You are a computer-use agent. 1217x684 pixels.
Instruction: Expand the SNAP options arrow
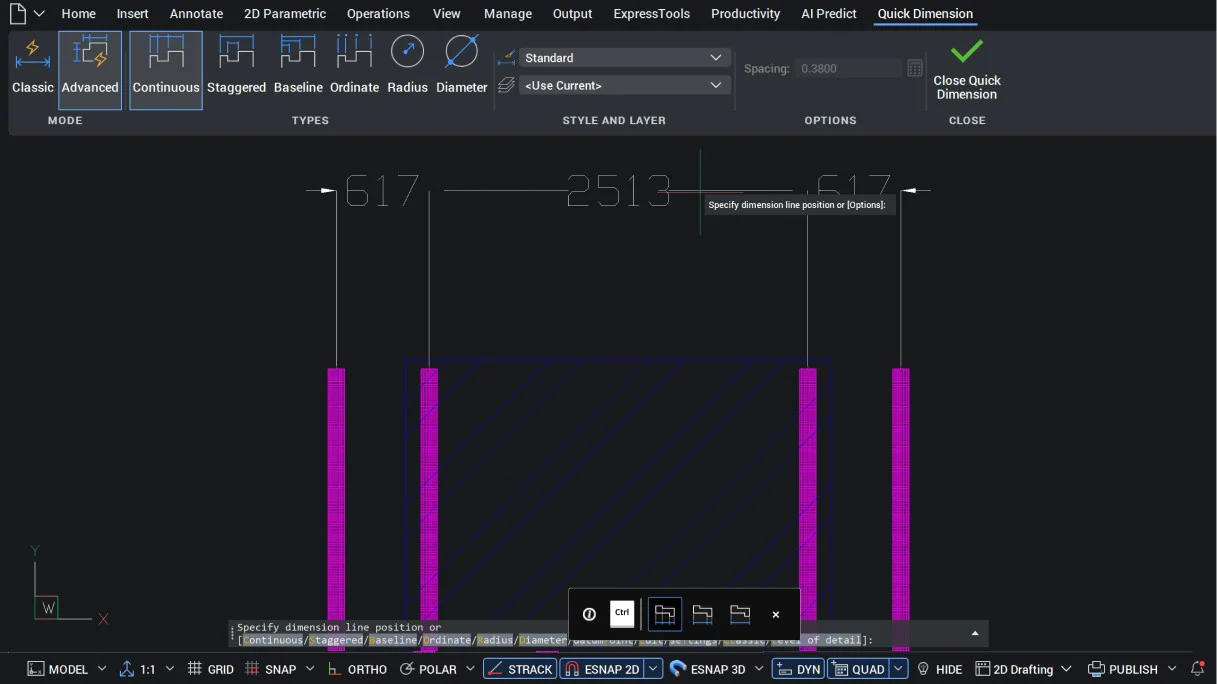(310, 669)
